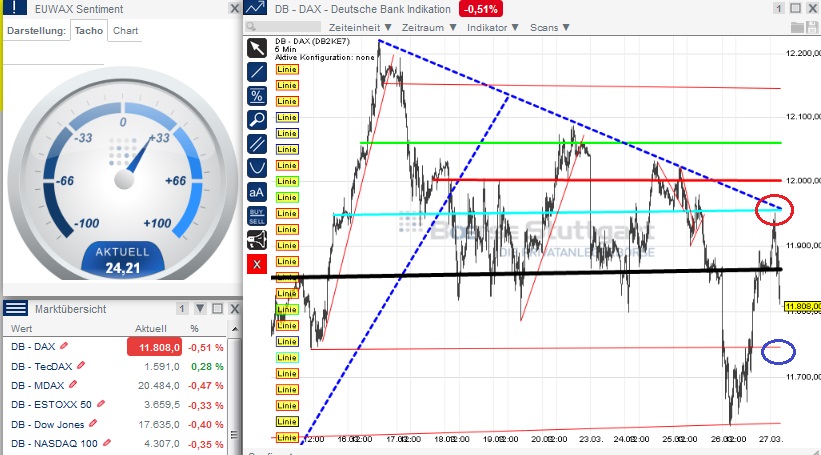Select the arrow pointer tool

(257, 48)
